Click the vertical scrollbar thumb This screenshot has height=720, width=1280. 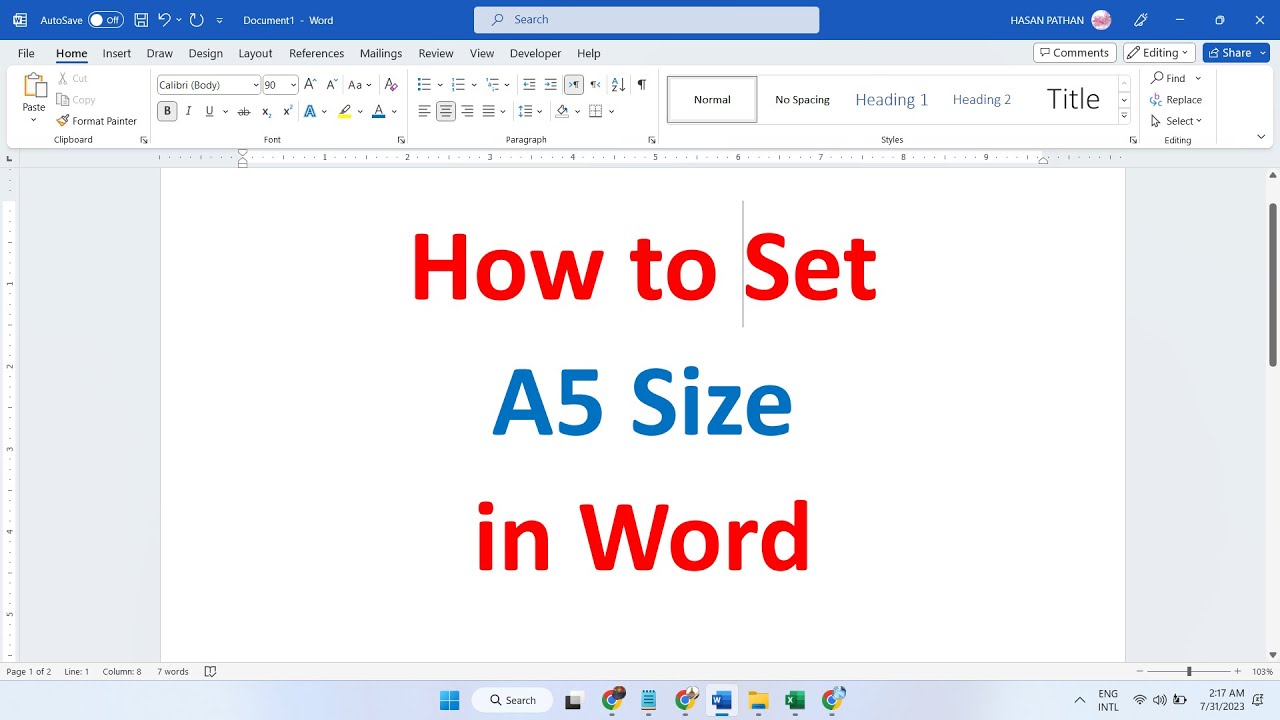(x=1273, y=285)
